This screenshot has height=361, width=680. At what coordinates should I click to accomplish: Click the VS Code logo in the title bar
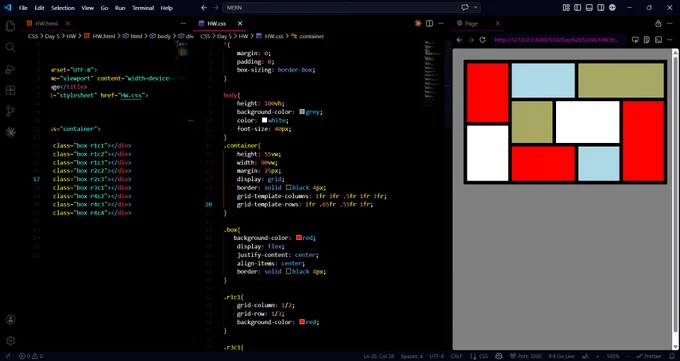click(7, 8)
